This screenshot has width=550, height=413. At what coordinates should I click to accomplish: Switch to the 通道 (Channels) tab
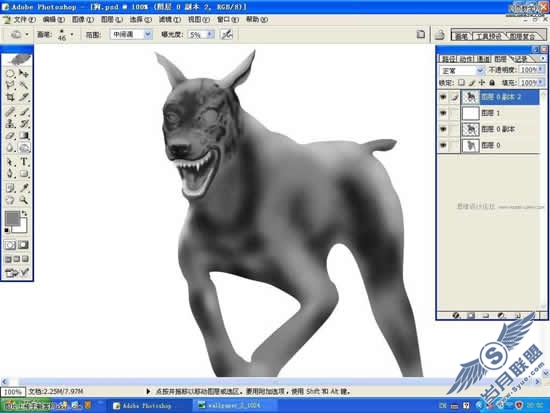pyautogui.click(x=484, y=59)
